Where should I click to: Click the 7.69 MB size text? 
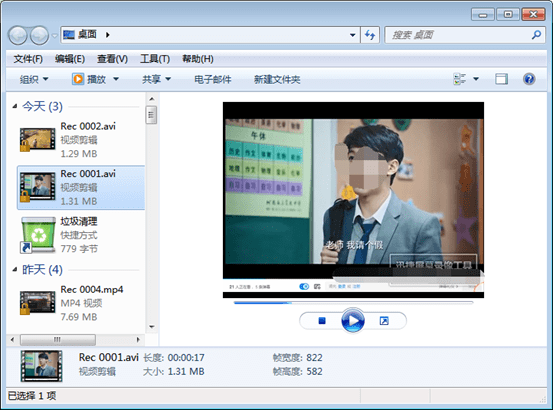(x=79, y=317)
